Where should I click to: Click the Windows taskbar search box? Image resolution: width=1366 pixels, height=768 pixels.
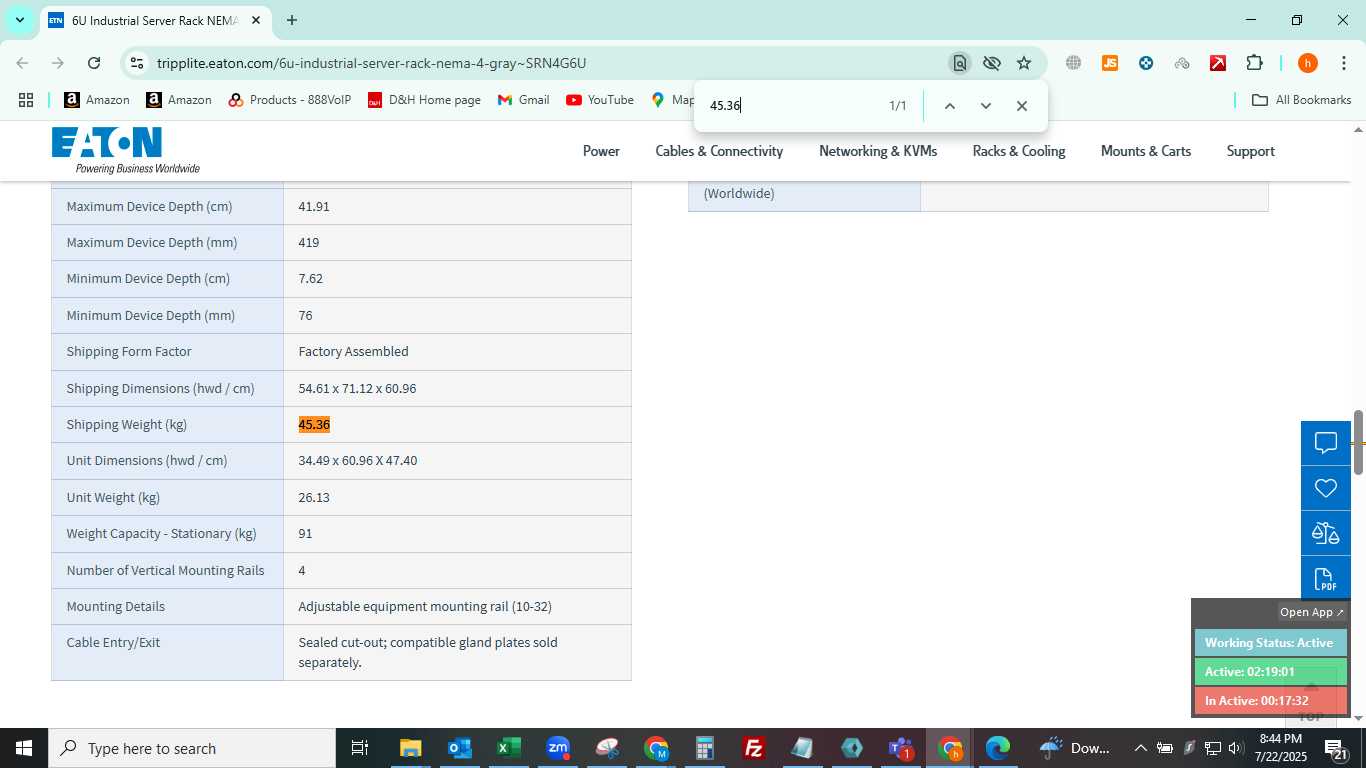tap(192, 748)
